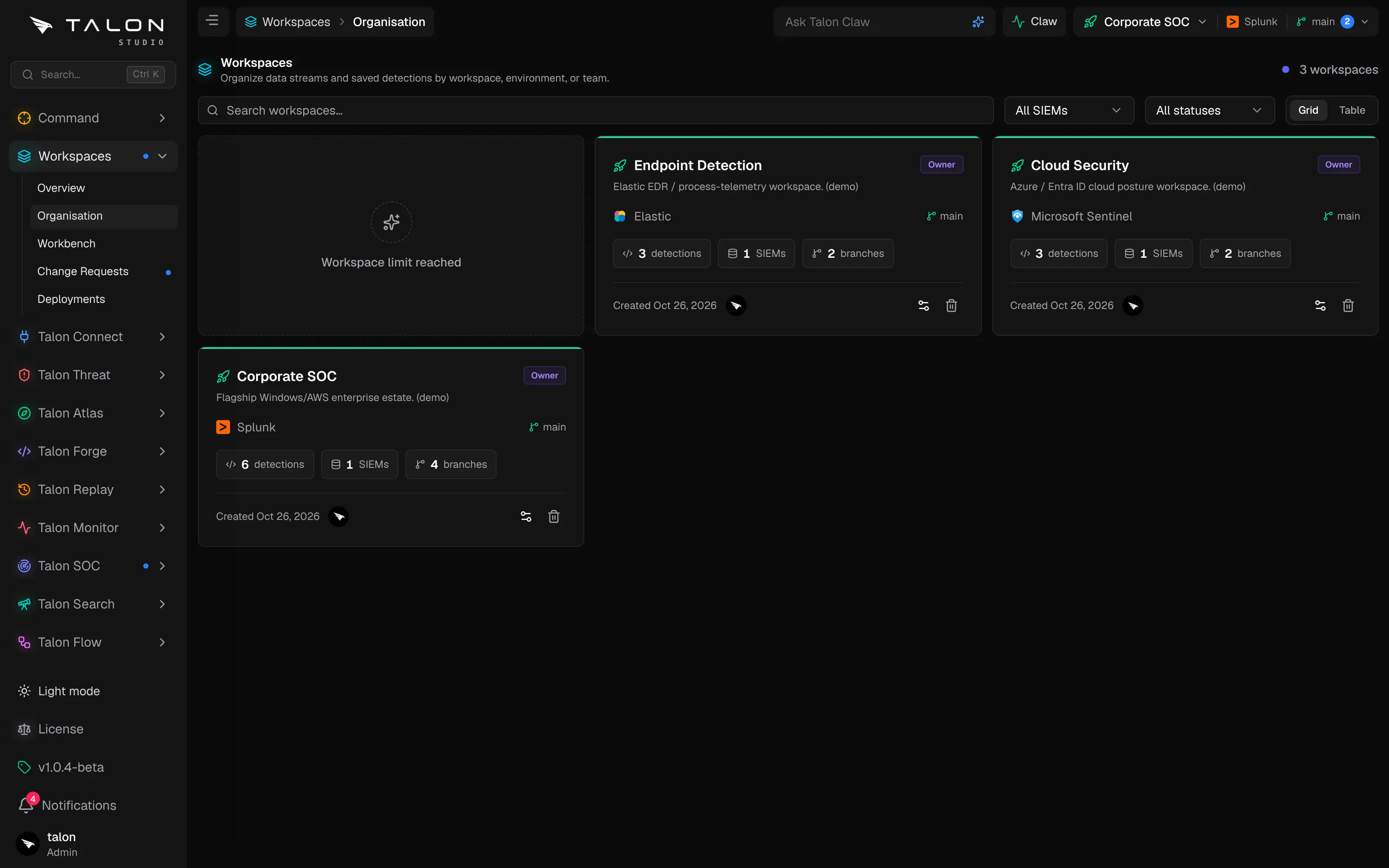Open the Deployments submenu item
This screenshot has height=868, width=1389.
pyautogui.click(x=104, y=299)
